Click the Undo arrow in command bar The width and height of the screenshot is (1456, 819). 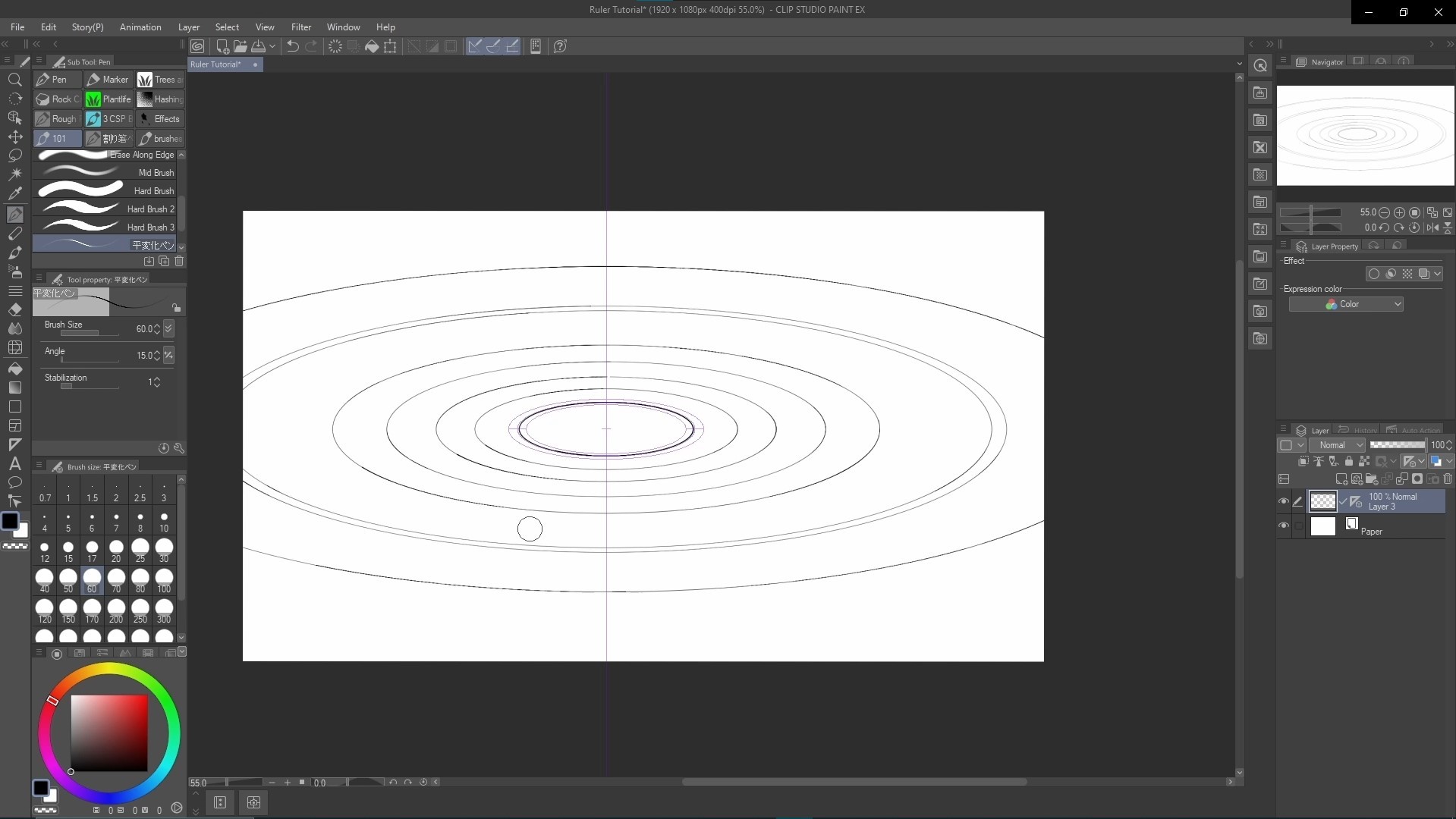[x=292, y=46]
